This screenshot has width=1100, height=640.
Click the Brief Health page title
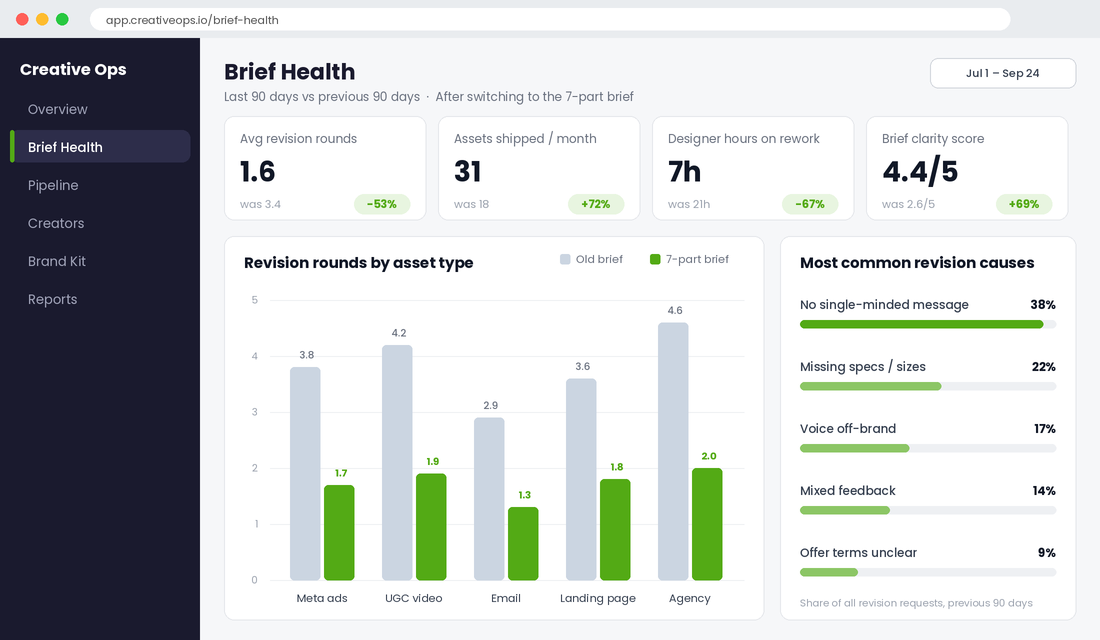[290, 72]
